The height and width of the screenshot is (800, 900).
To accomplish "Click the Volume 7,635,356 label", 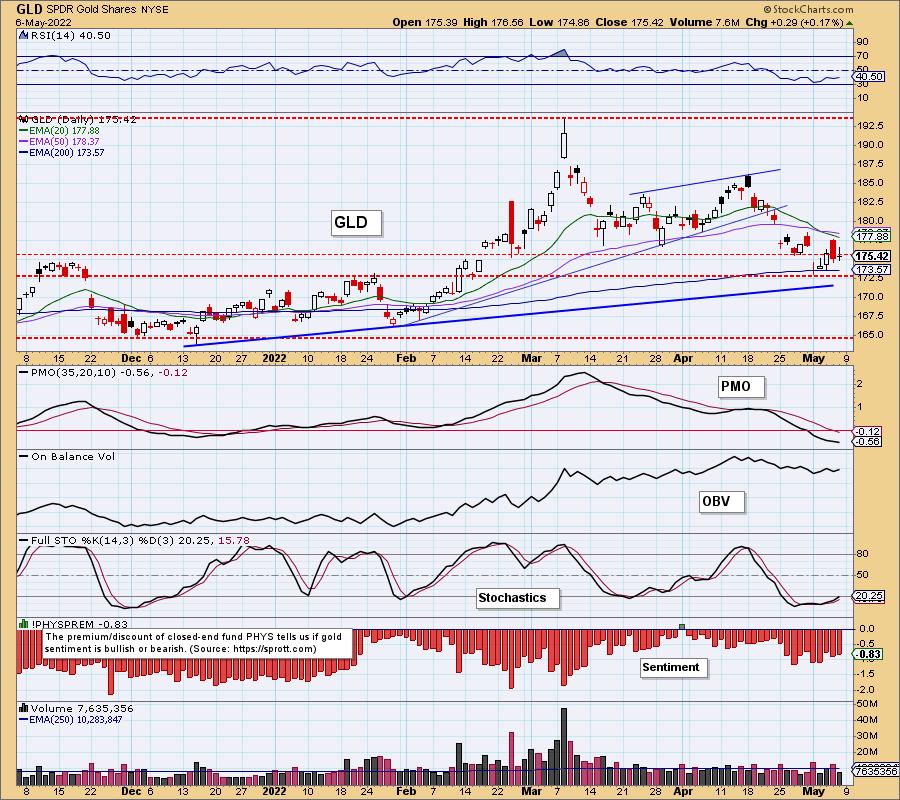I will click(83, 709).
